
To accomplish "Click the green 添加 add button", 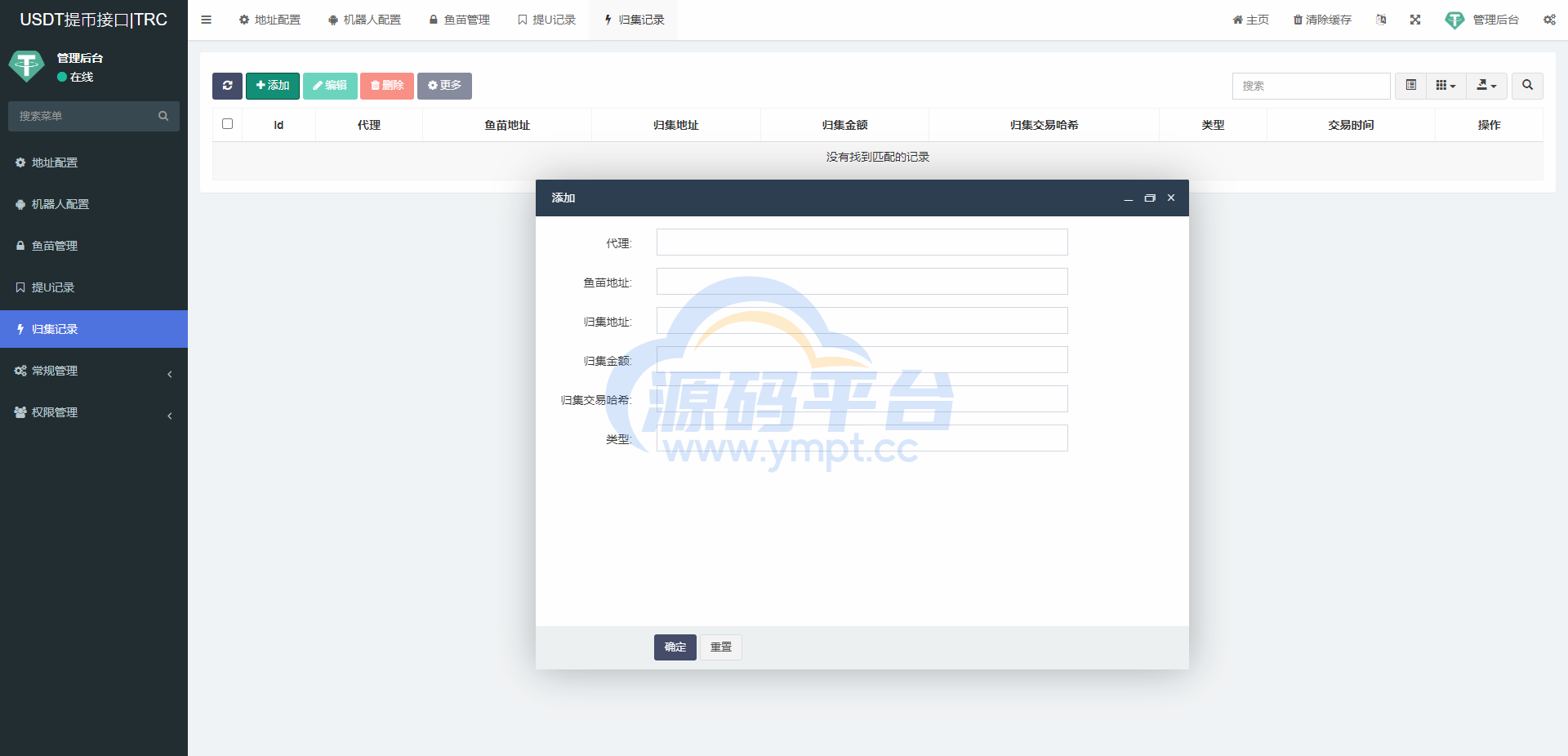I will coord(273,86).
